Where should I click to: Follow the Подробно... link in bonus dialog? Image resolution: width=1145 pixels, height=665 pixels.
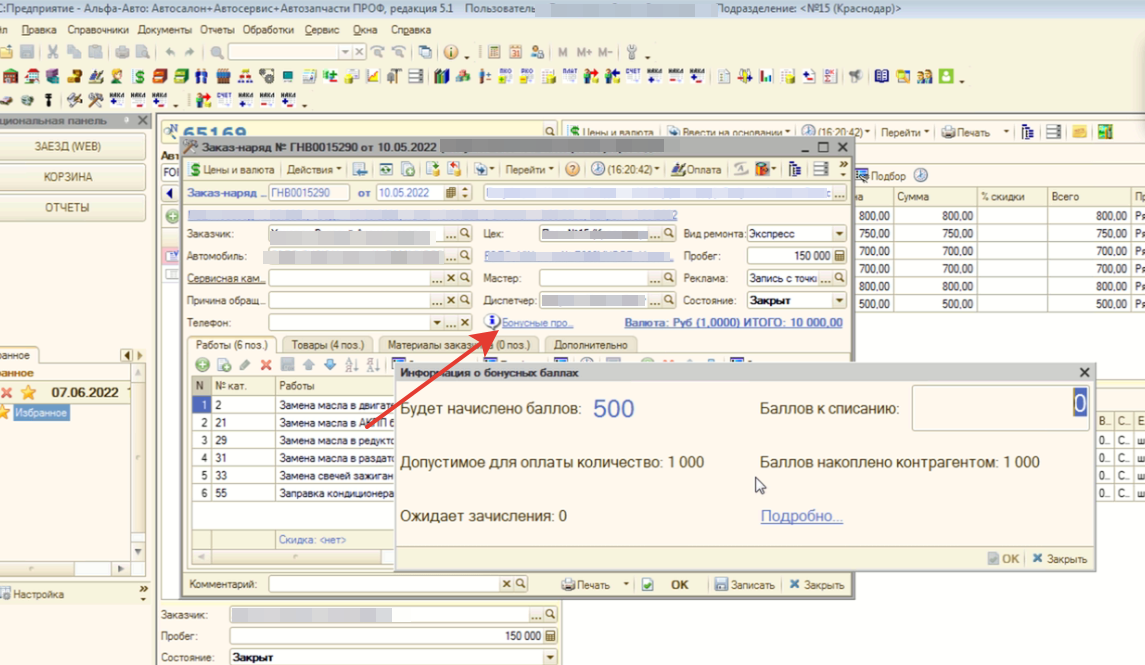tap(801, 517)
